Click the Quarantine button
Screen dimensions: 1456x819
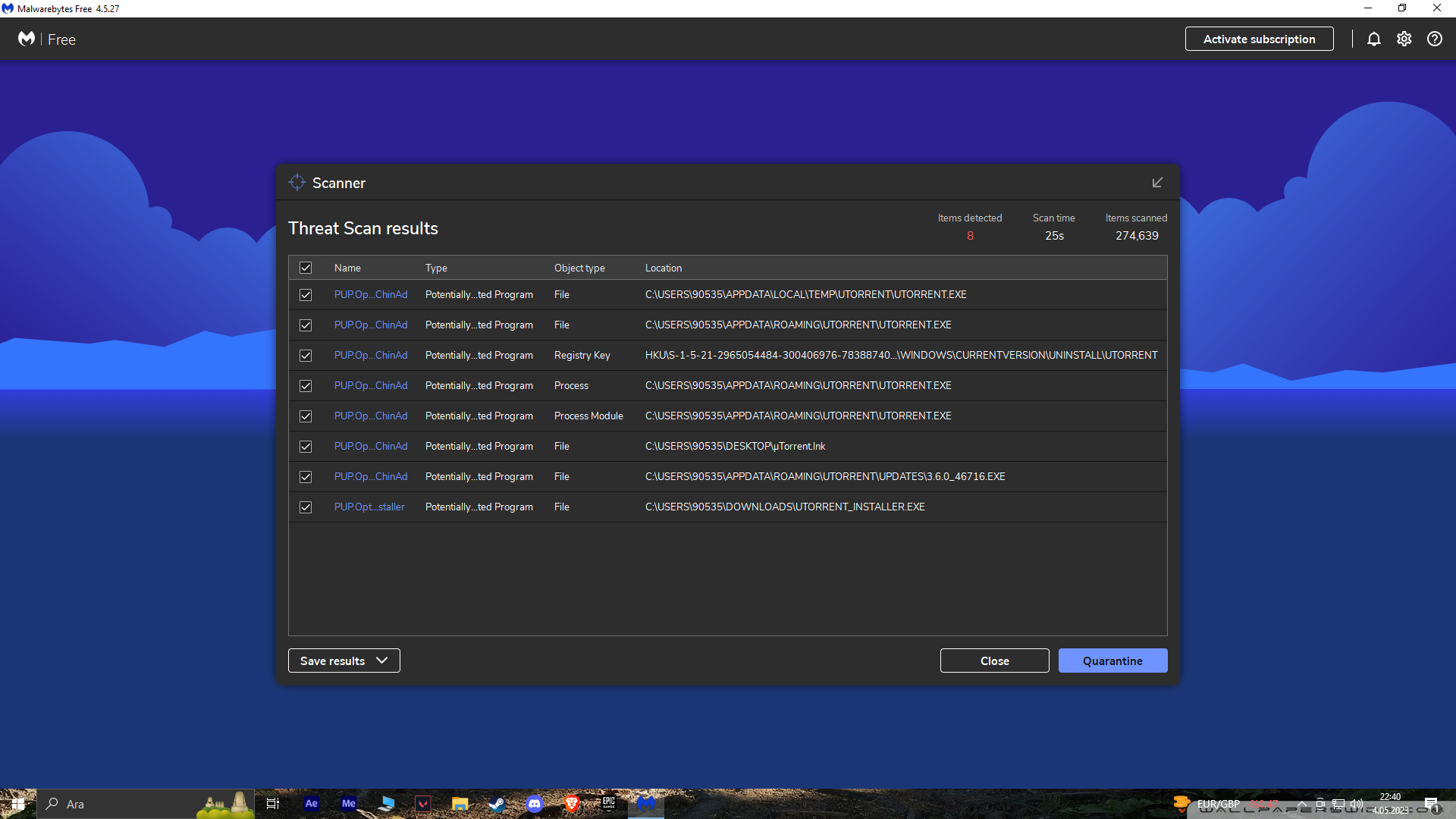click(x=1112, y=661)
